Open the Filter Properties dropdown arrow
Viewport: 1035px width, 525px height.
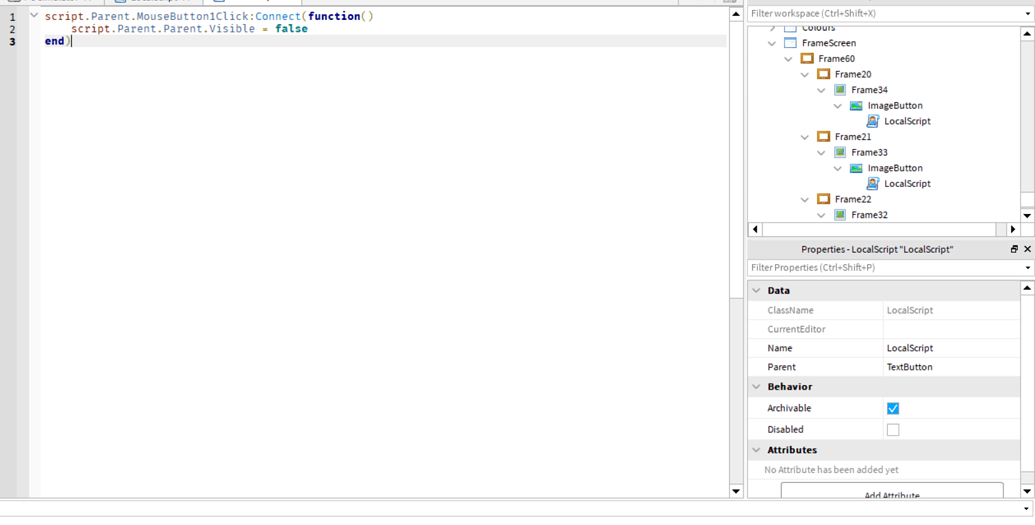pyautogui.click(x=1028, y=268)
